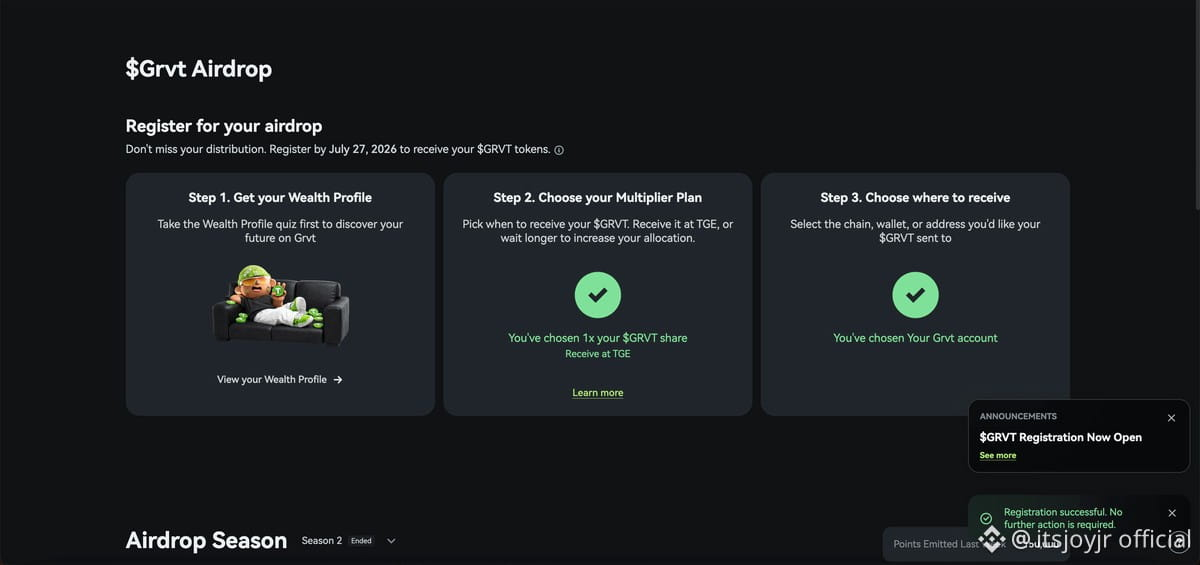The image size is (1200, 565).
Task: Click the info icon beside the registration deadline
Action: pyautogui.click(x=559, y=150)
